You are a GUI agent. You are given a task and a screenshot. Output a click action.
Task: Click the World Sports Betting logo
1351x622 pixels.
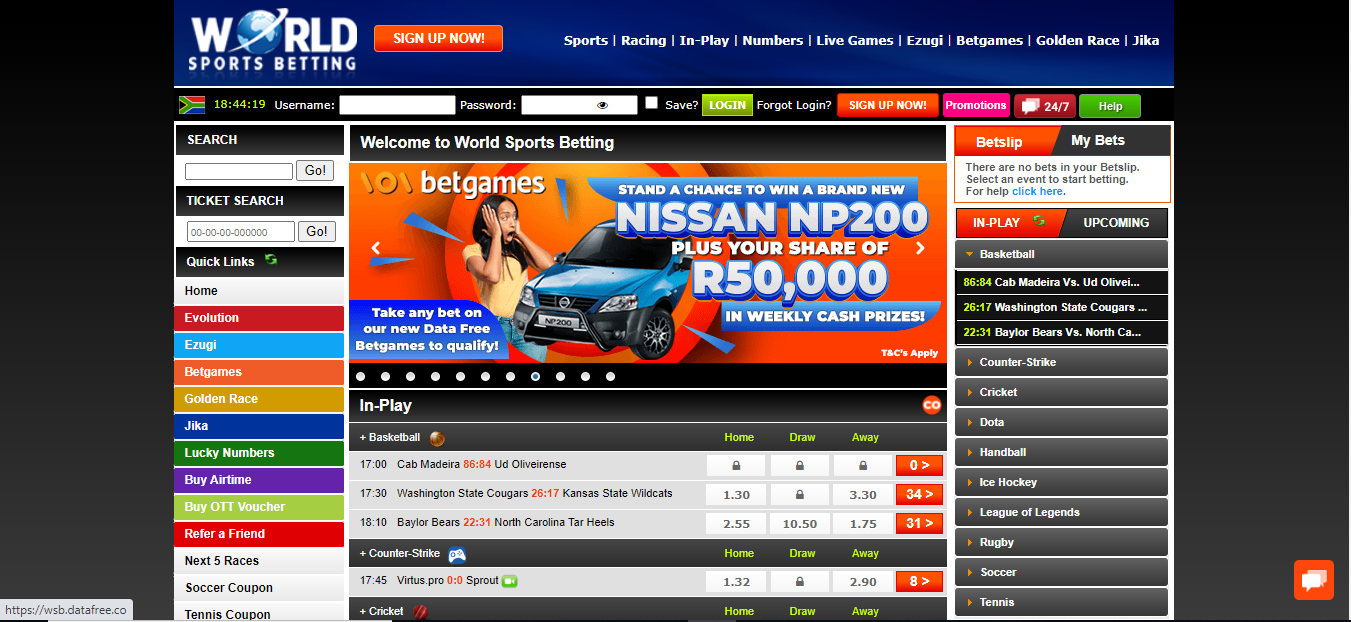(274, 43)
